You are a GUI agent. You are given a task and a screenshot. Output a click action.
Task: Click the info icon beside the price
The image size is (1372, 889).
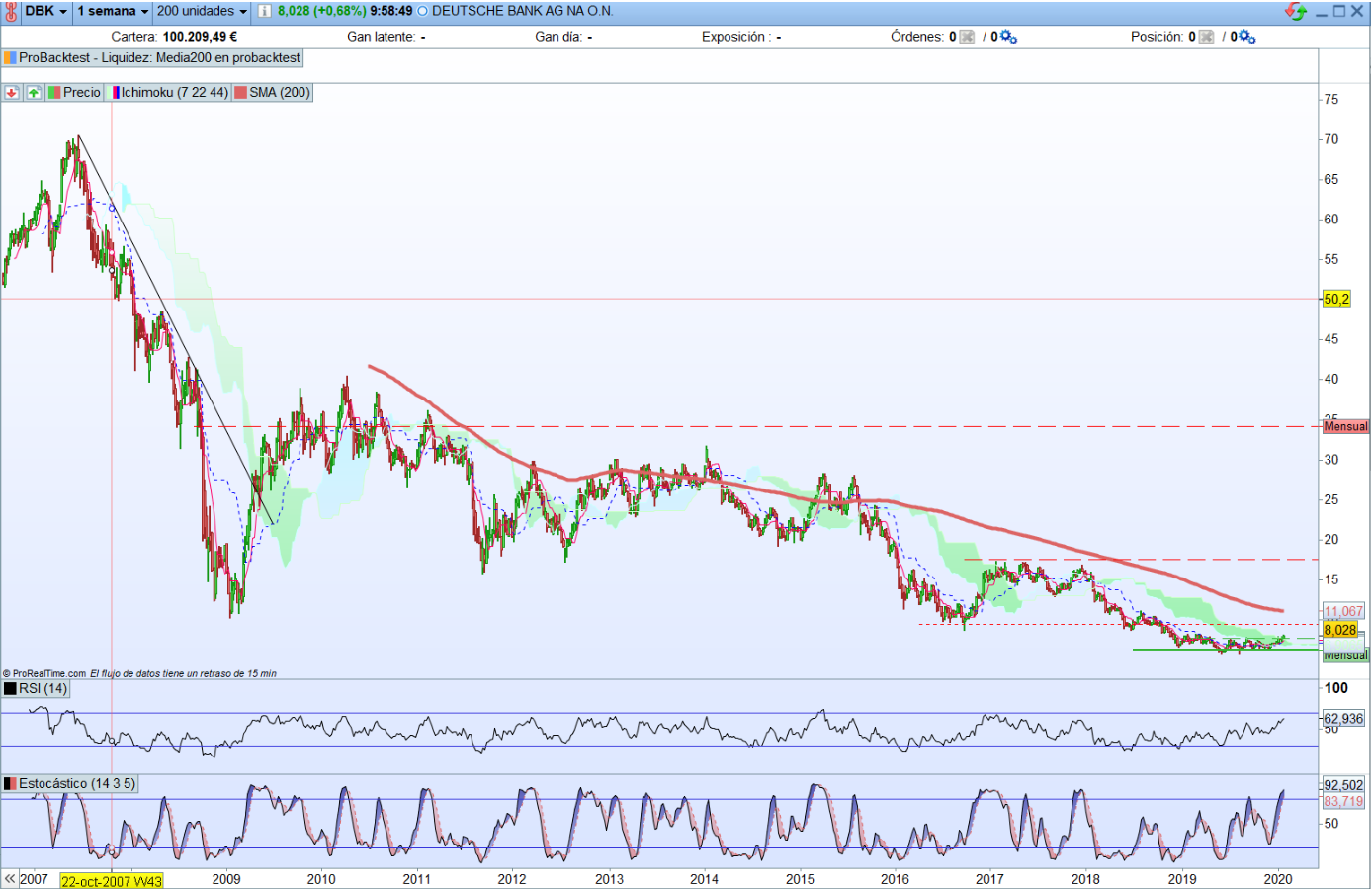coord(264,11)
